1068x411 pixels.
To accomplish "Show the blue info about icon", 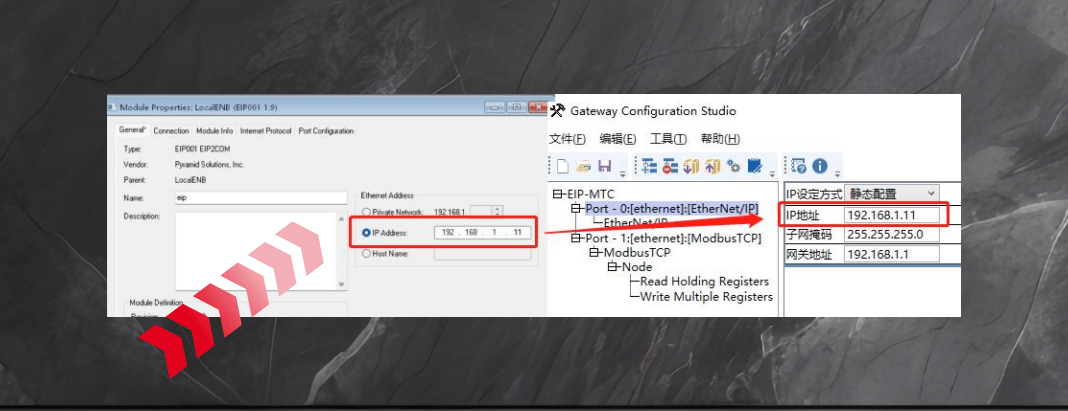I will (x=819, y=166).
